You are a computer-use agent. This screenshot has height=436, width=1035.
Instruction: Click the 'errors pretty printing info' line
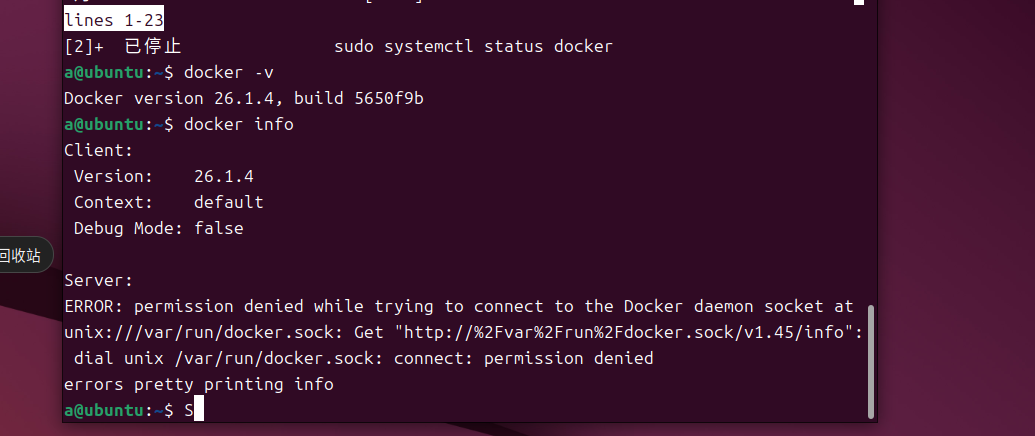click(198, 384)
